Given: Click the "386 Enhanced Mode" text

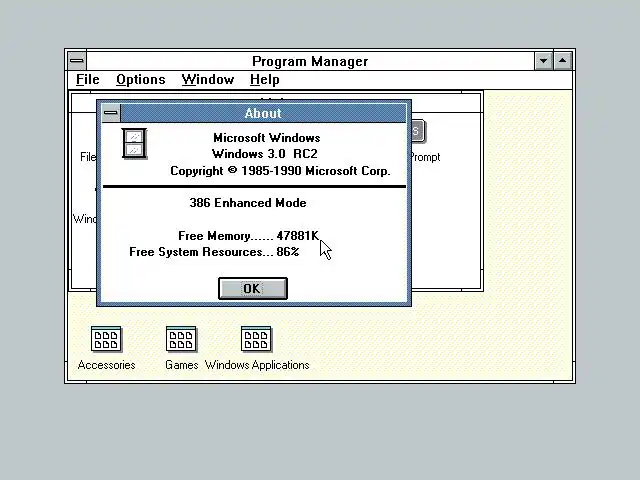Looking at the screenshot, I should (x=248, y=203).
